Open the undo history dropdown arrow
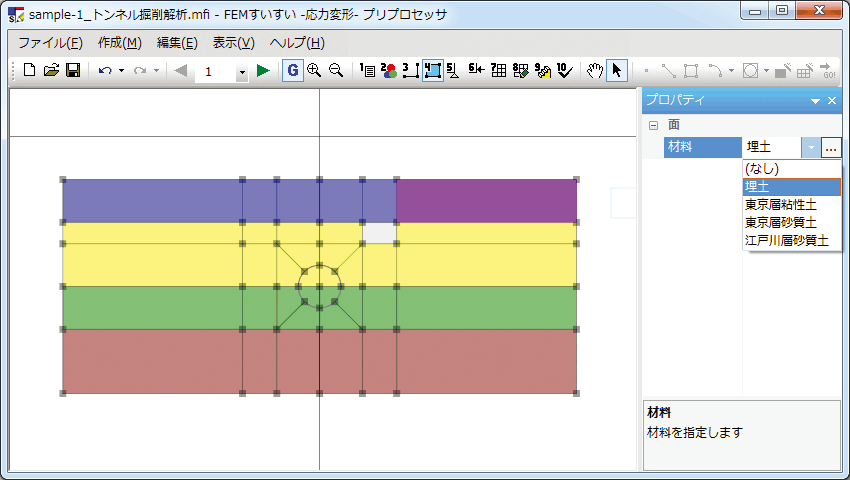Viewport: 850px width, 480px height. pyautogui.click(x=121, y=71)
